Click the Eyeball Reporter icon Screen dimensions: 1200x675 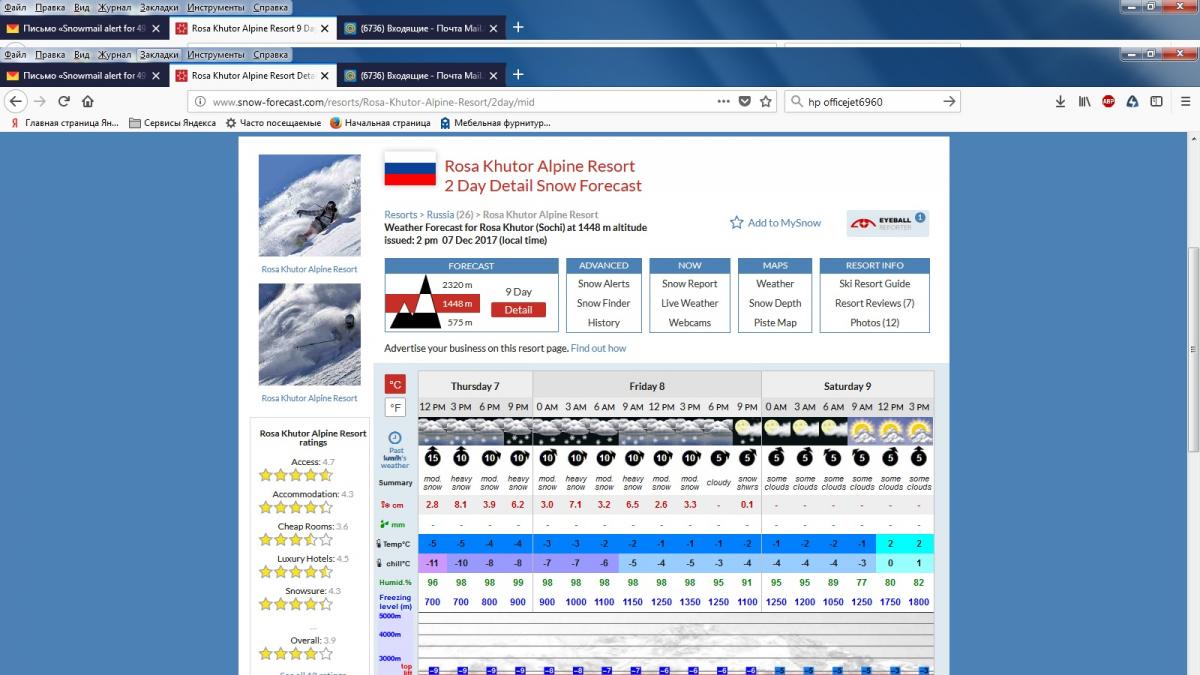[x=887, y=223]
